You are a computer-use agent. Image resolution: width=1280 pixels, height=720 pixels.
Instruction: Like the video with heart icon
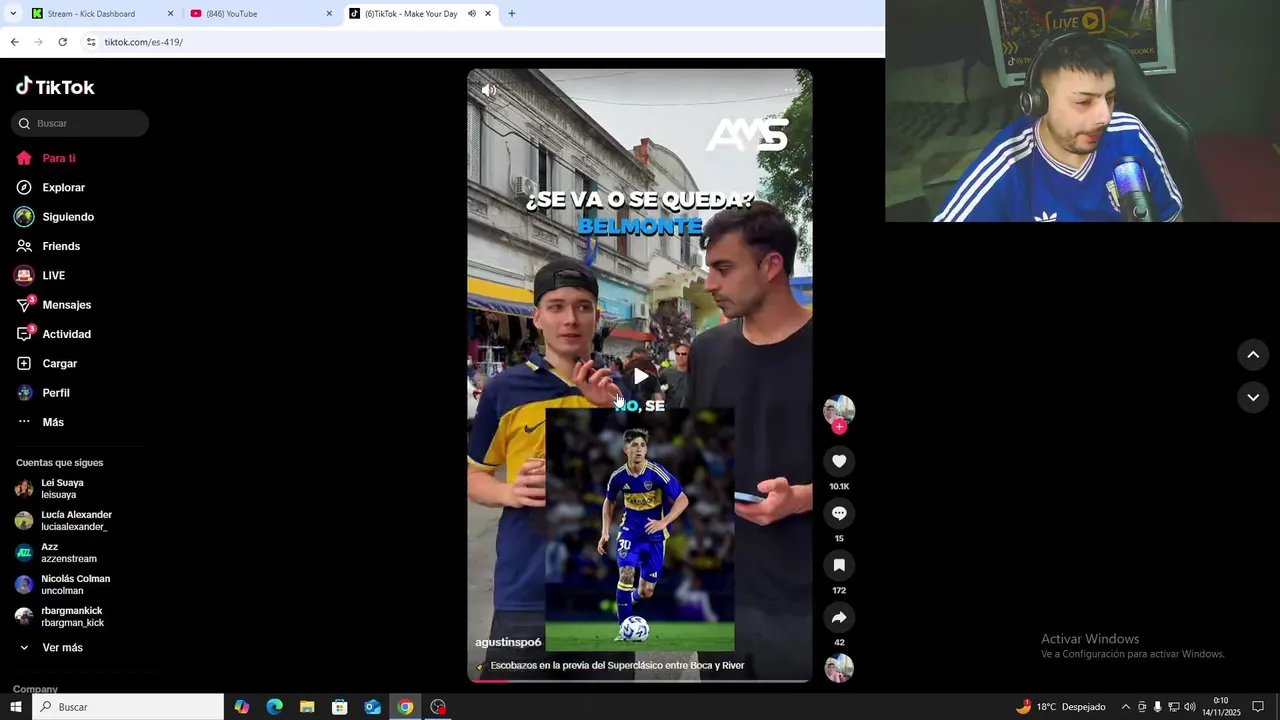pyautogui.click(x=839, y=461)
